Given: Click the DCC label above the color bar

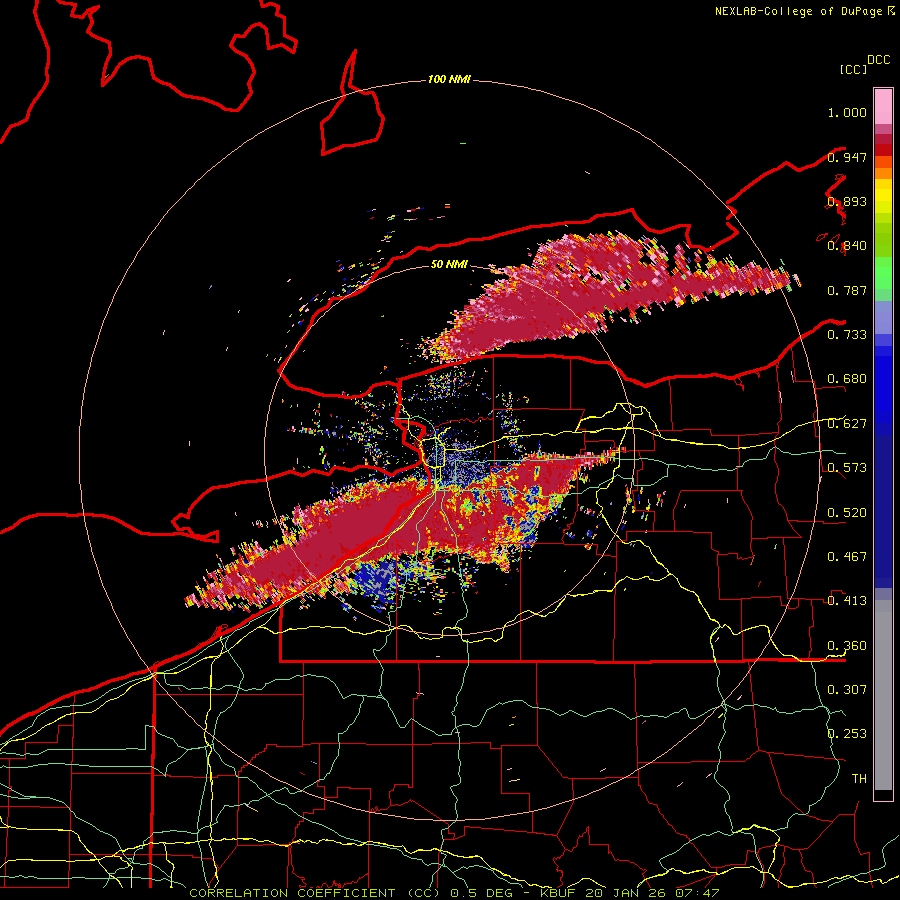Looking at the screenshot, I should [879, 60].
